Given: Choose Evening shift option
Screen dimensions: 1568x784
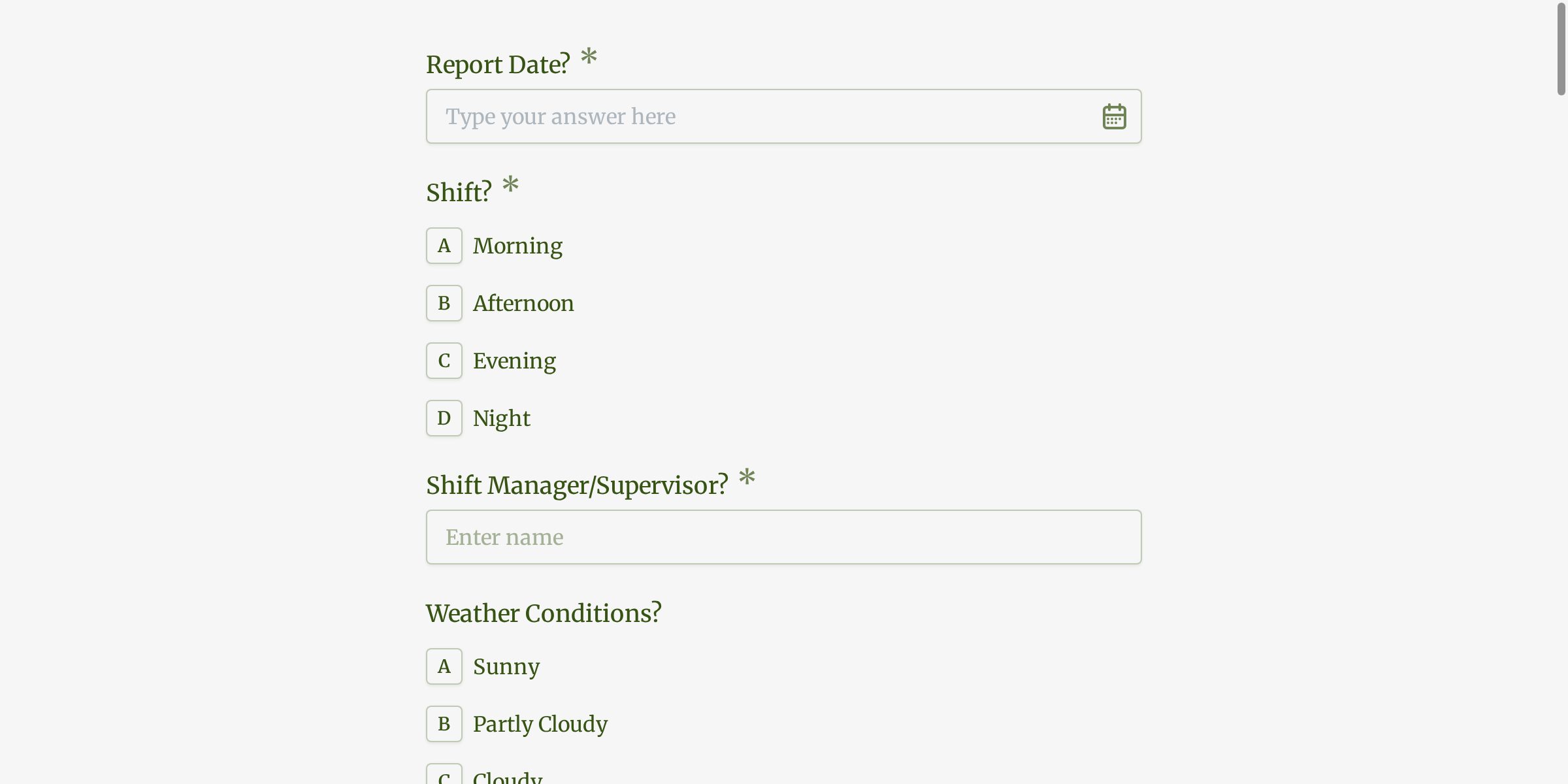Looking at the screenshot, I should click(514, 360).
